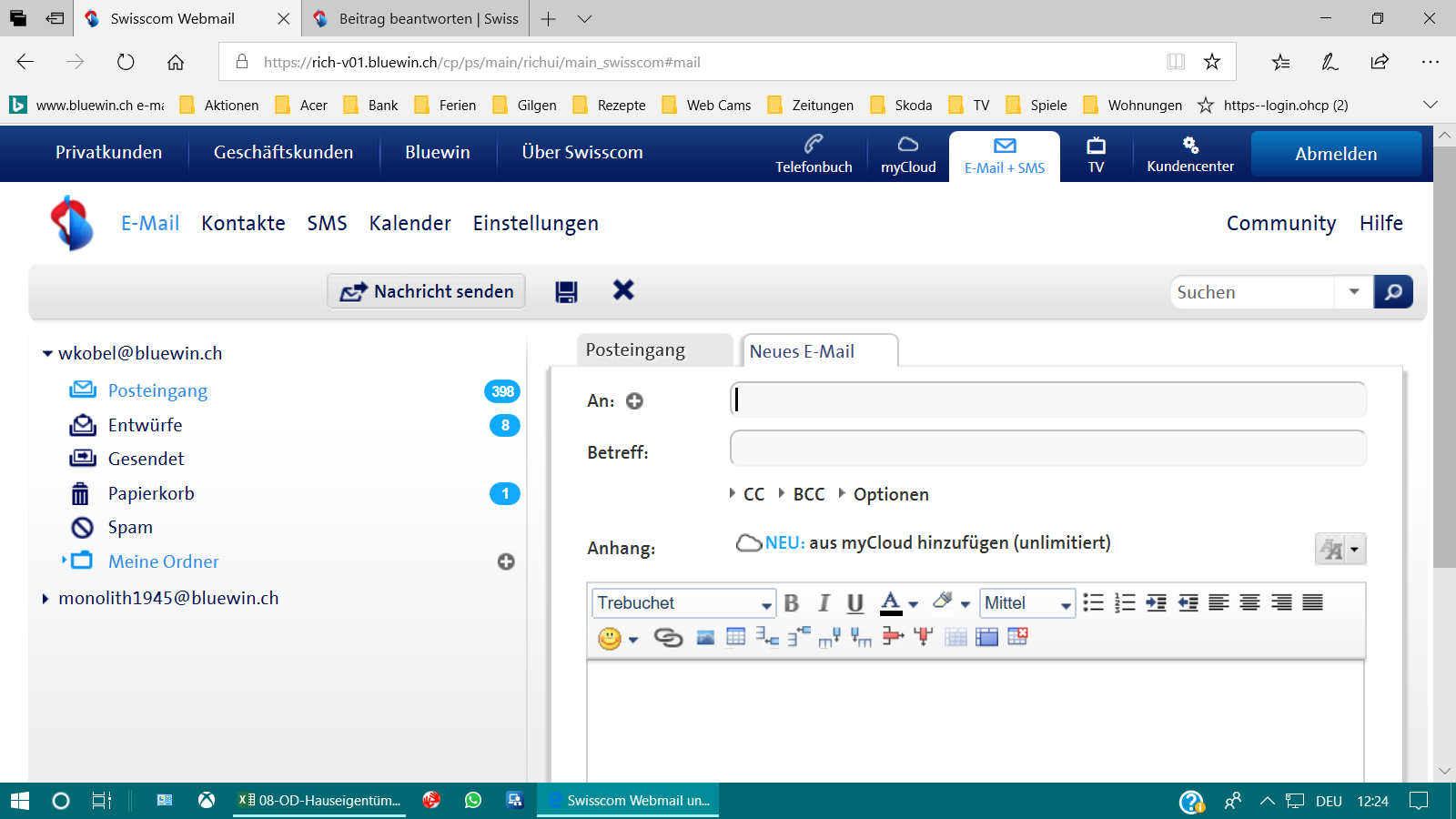Decrease indent of the text
The image size is (1456, 819).
tap(1188, 602)
